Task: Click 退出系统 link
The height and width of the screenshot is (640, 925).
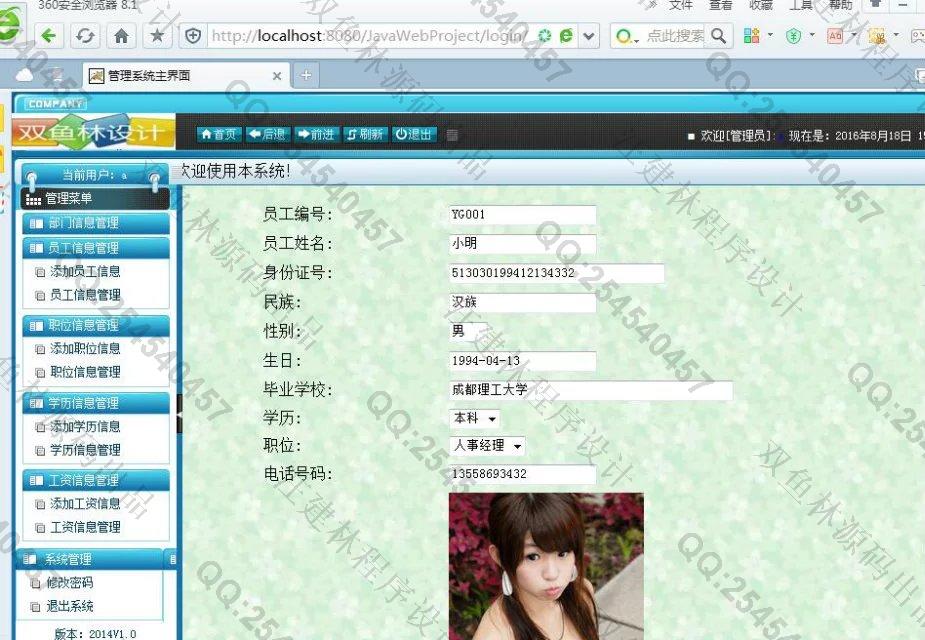Action: [x=70, y=606]
